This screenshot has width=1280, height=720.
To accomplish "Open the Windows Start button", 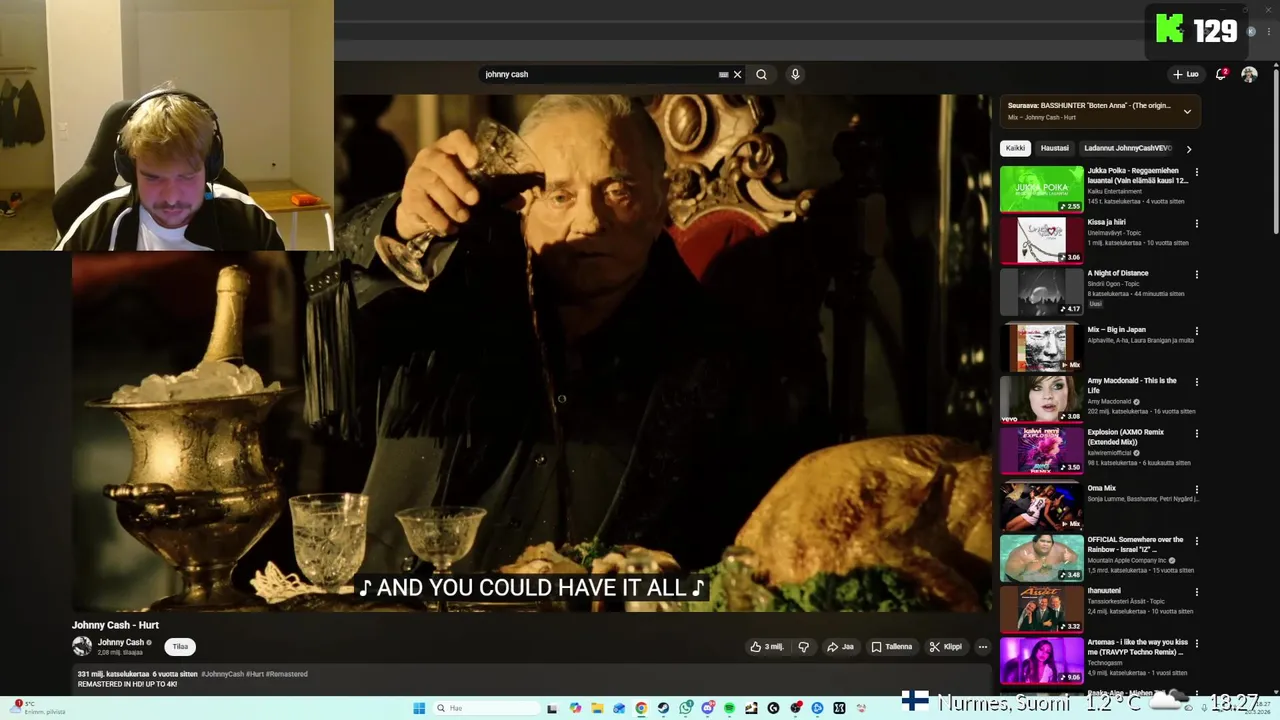I will click(419, 708).
